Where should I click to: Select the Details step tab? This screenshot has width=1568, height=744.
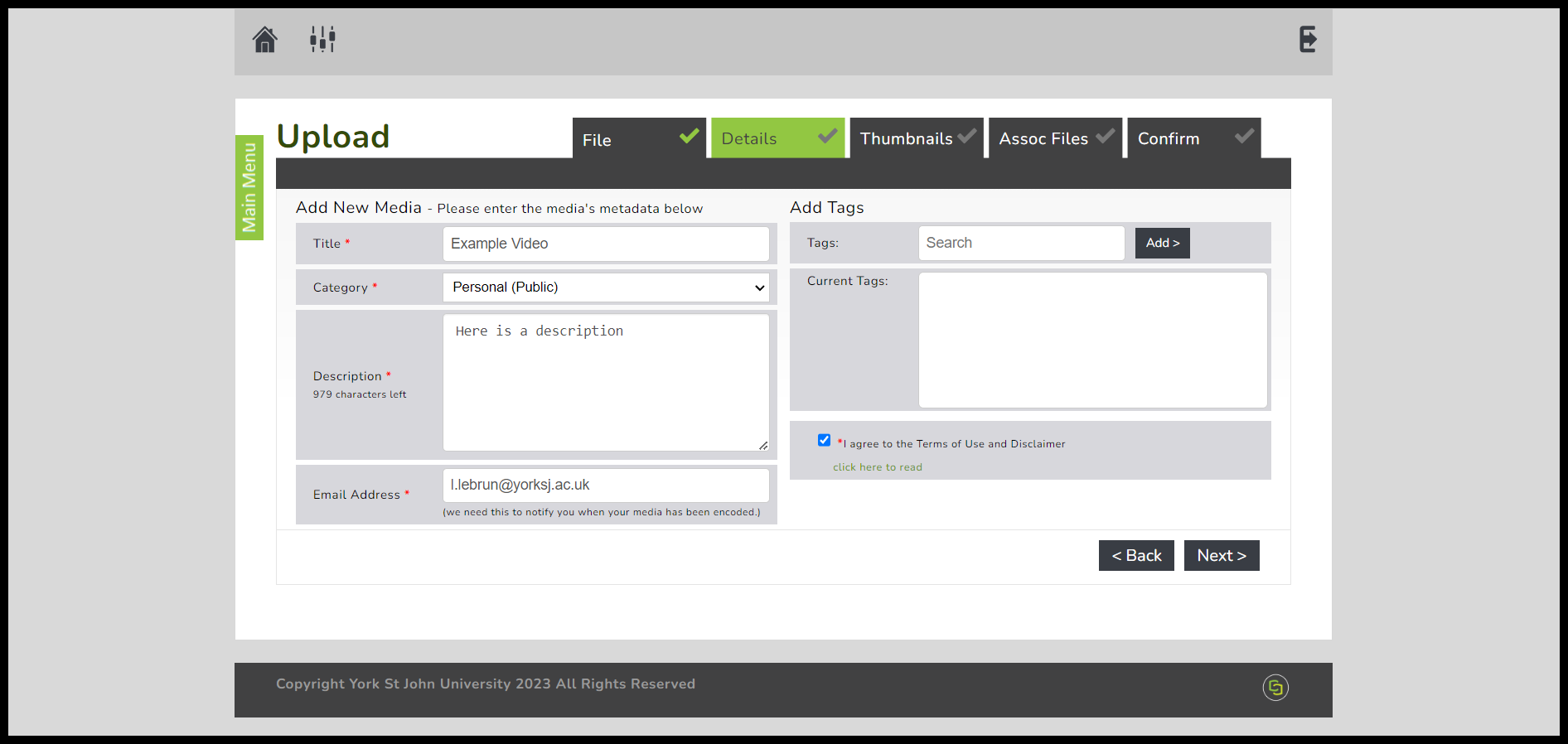tap(777, 138)
